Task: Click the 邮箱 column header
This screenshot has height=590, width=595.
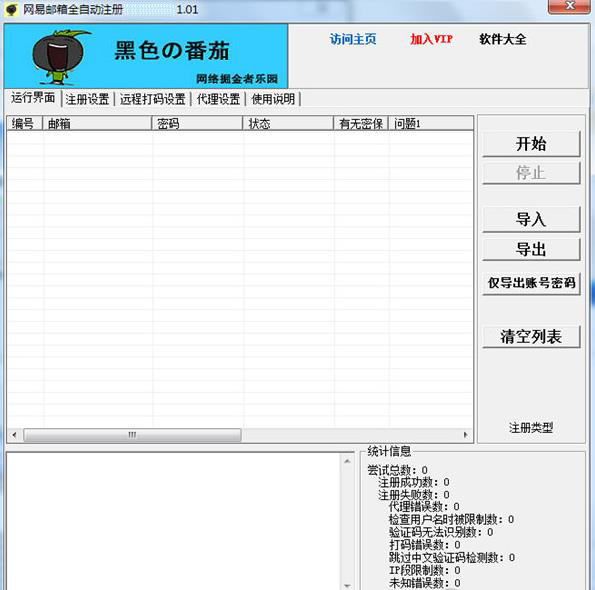Action: click(x=97, y=123)
